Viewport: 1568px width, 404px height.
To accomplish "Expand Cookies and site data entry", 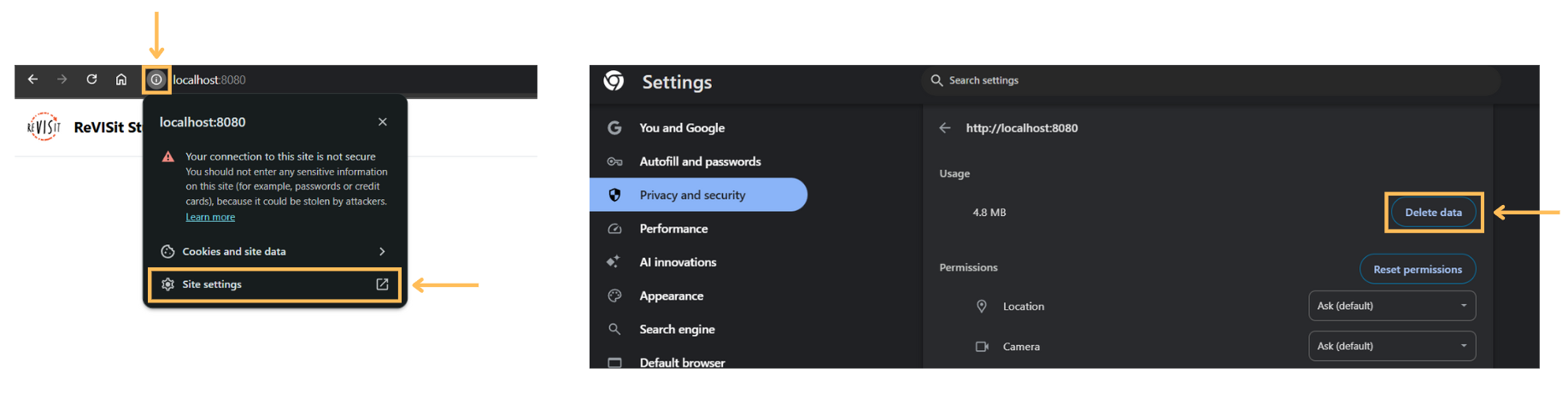I will pyautogui.click(x=274, y=251).
